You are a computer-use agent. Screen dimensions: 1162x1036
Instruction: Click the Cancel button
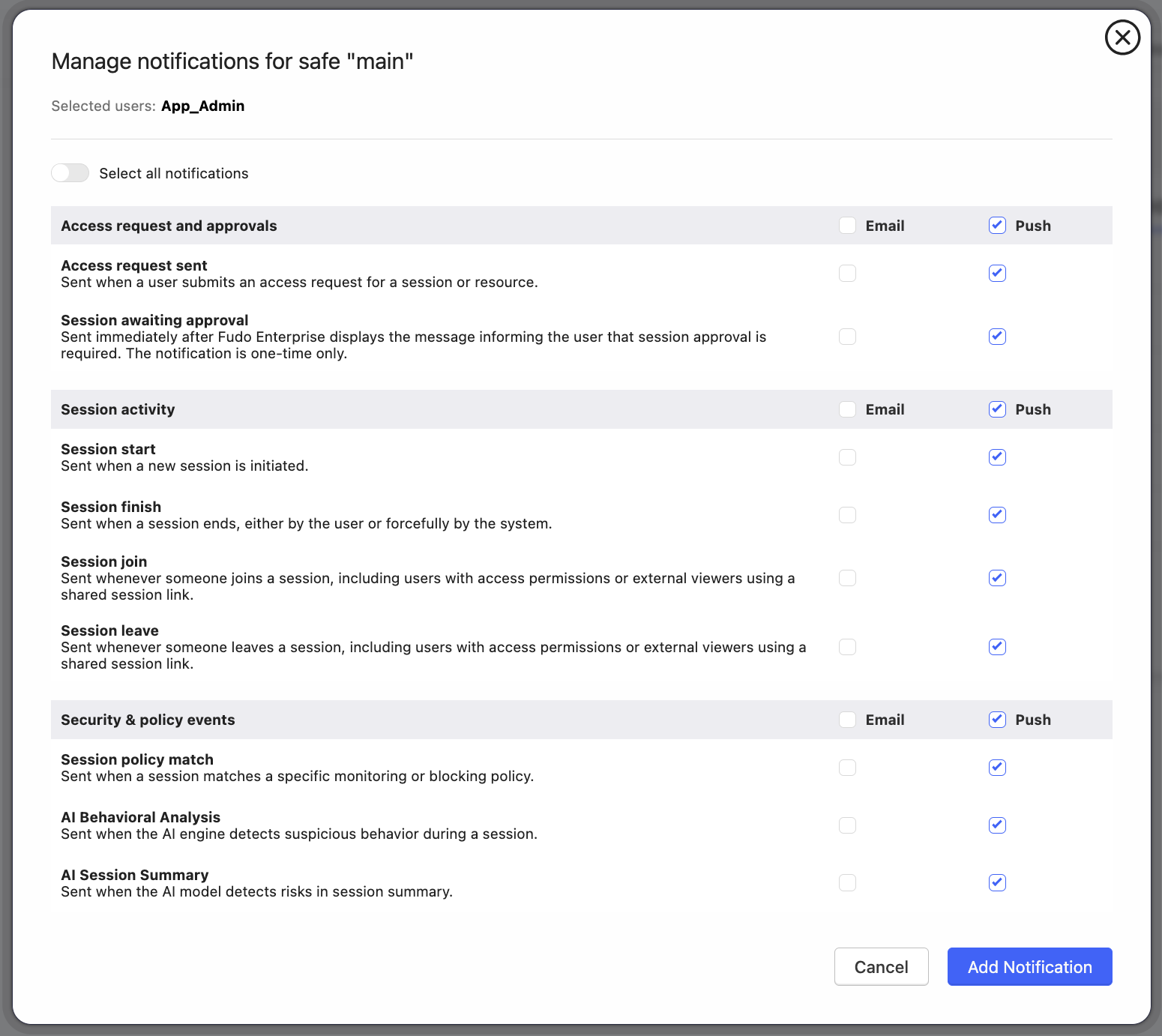tap(881, 967)
